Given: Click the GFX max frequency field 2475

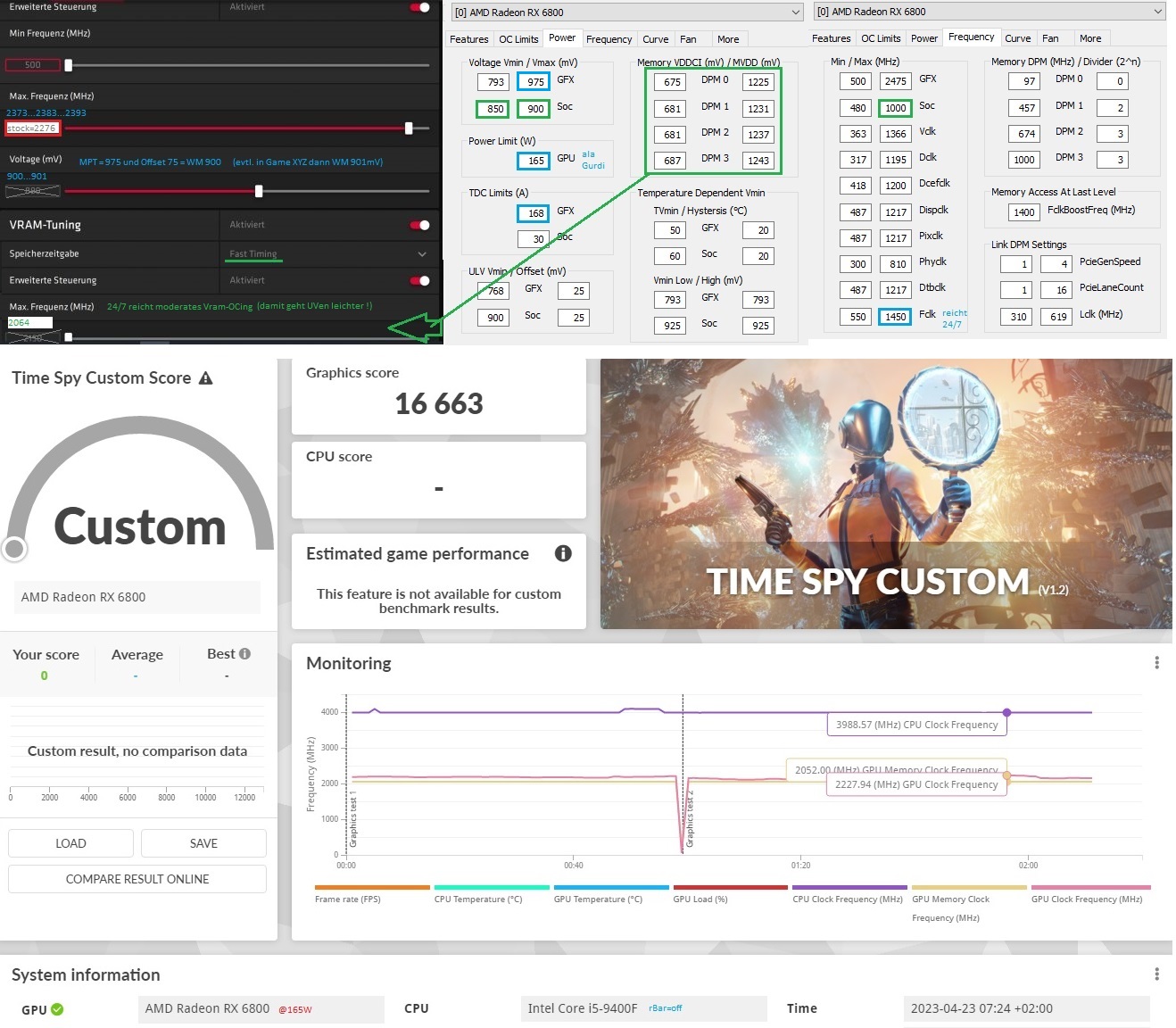Looking at the screenshot, I should [x=895, y=81].
